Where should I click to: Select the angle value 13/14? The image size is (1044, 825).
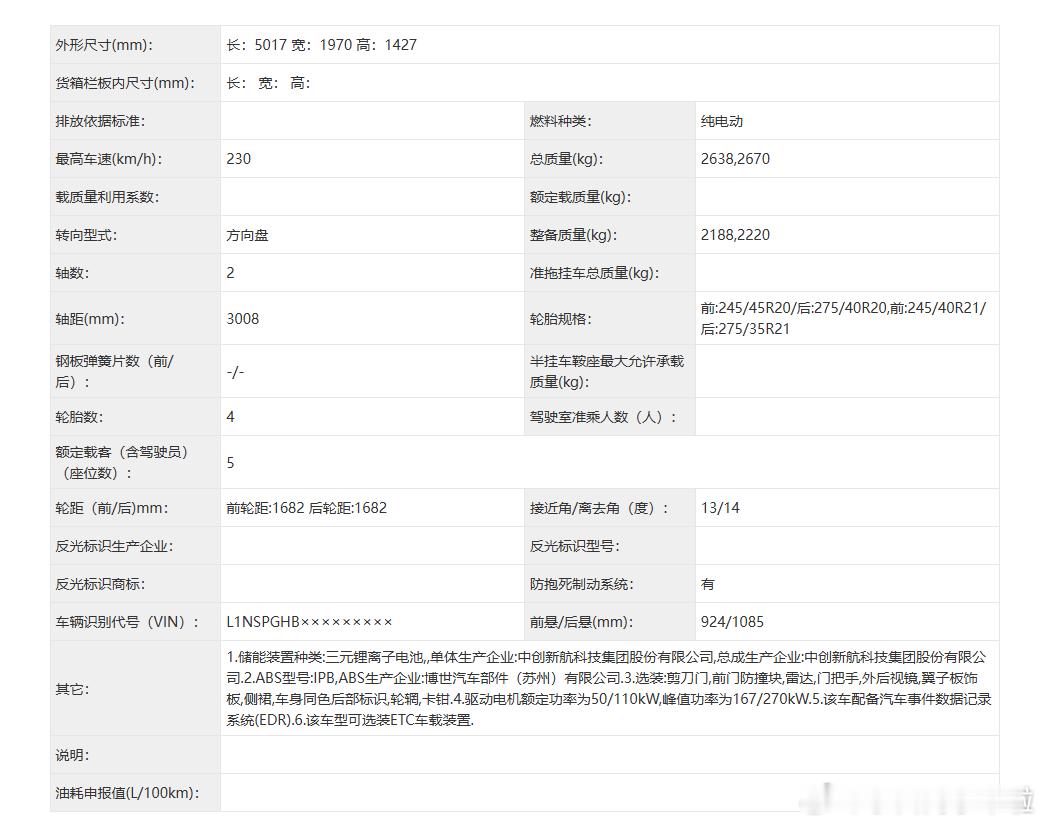click(x=720, y=509)
